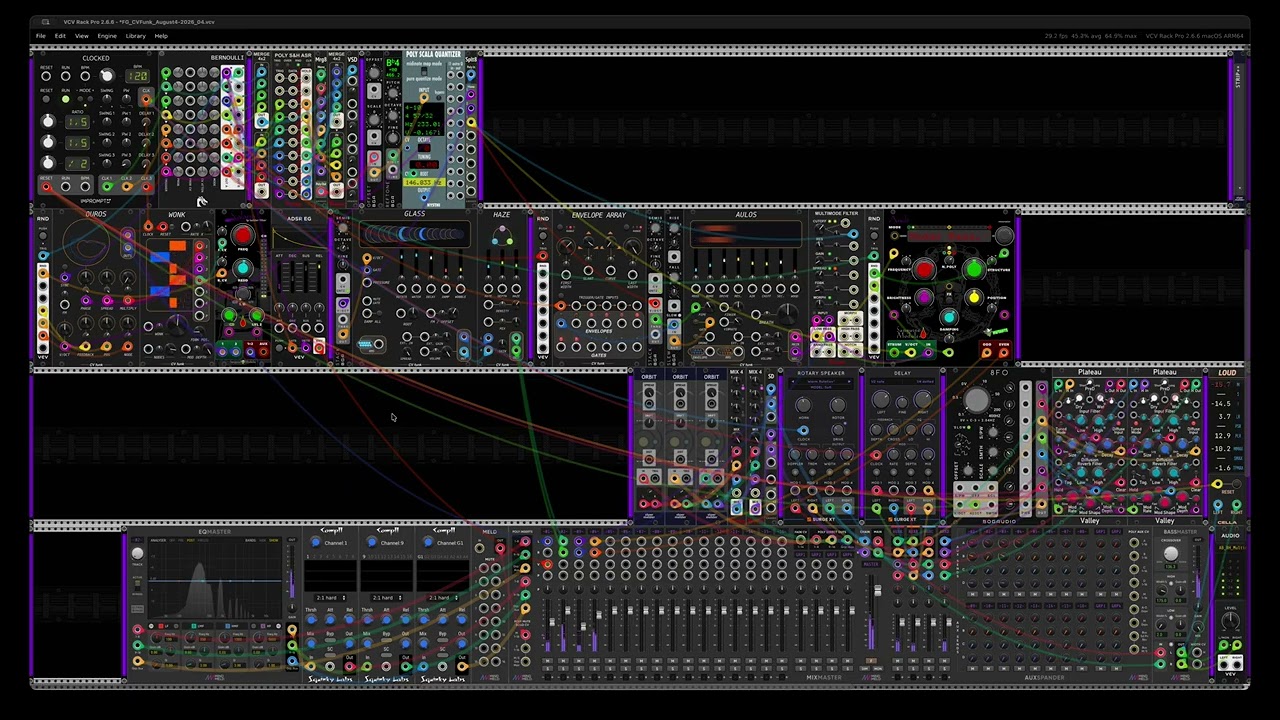The width and height of the screenshot is (1280, 720).
Task: Click the Ouros FEEDBACK jack
Action: [x=85, y=348]
